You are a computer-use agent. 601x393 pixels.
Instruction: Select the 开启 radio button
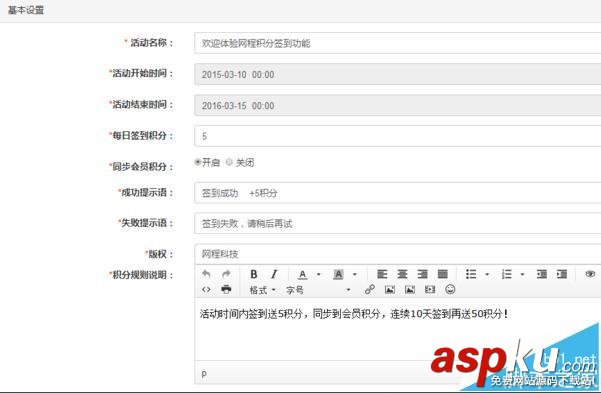198,162
